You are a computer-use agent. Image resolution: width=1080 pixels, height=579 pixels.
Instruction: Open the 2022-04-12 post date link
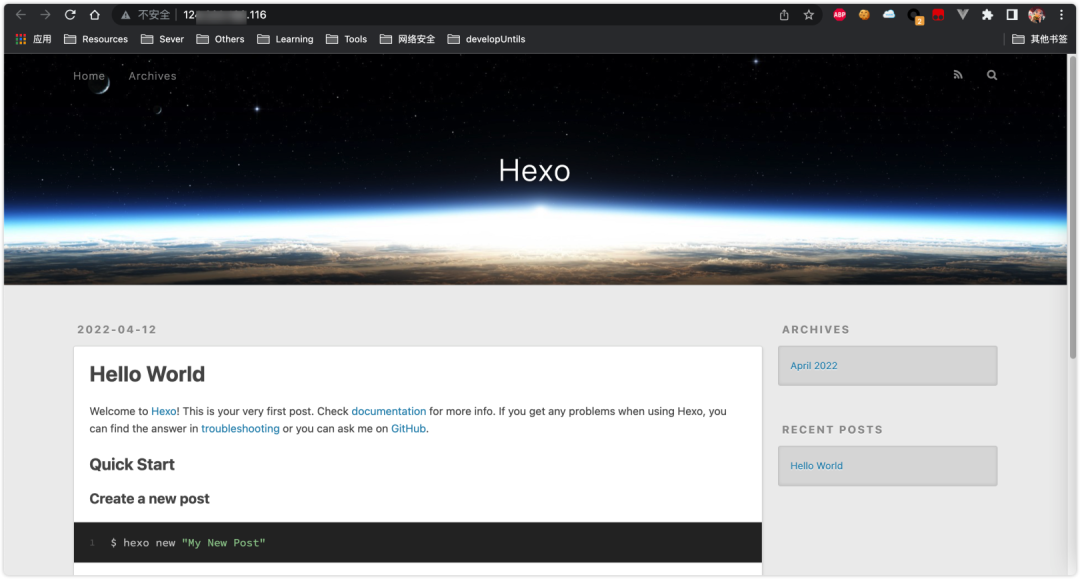click(x=117, y=329)
